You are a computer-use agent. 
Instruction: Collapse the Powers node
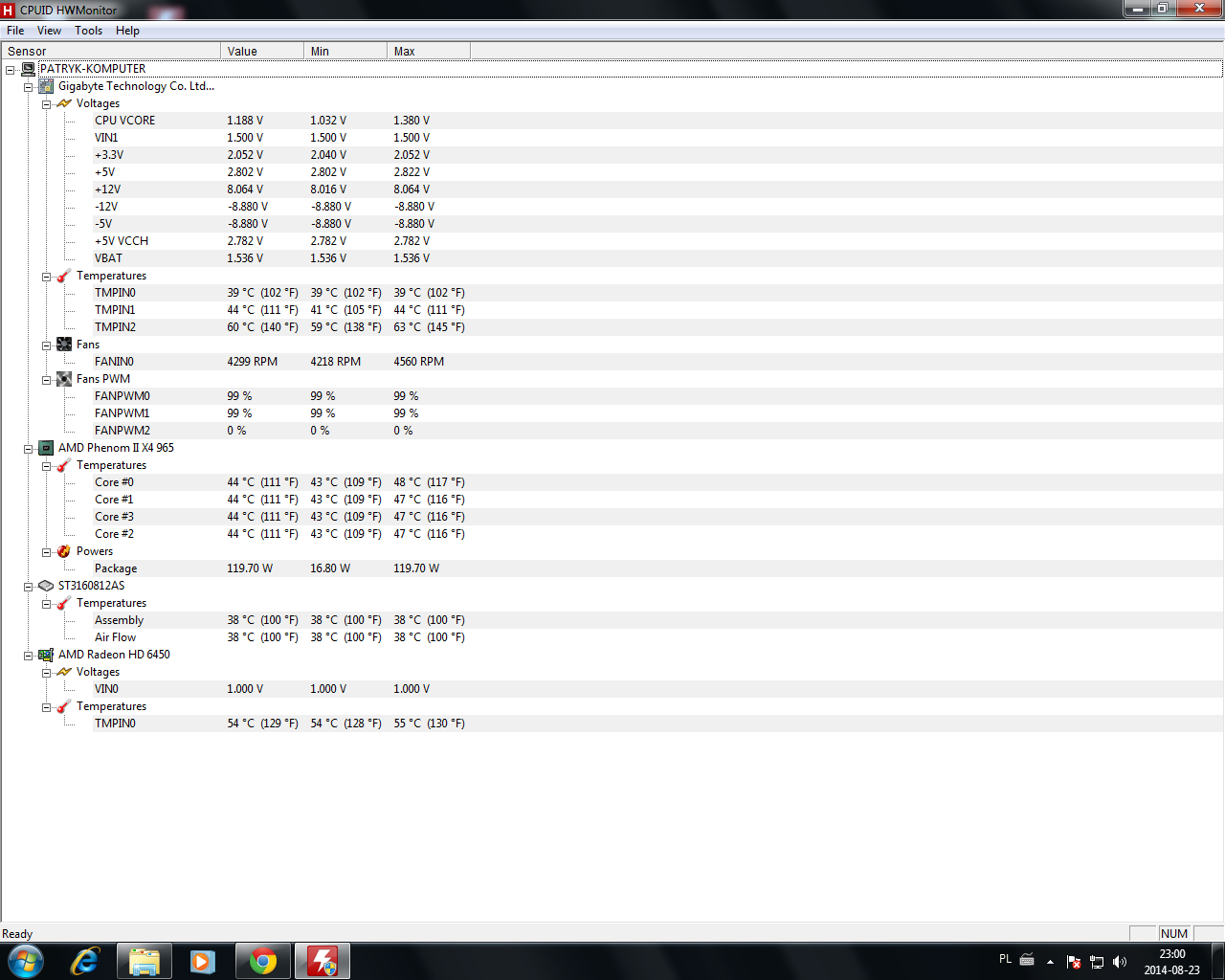[46, 552]
